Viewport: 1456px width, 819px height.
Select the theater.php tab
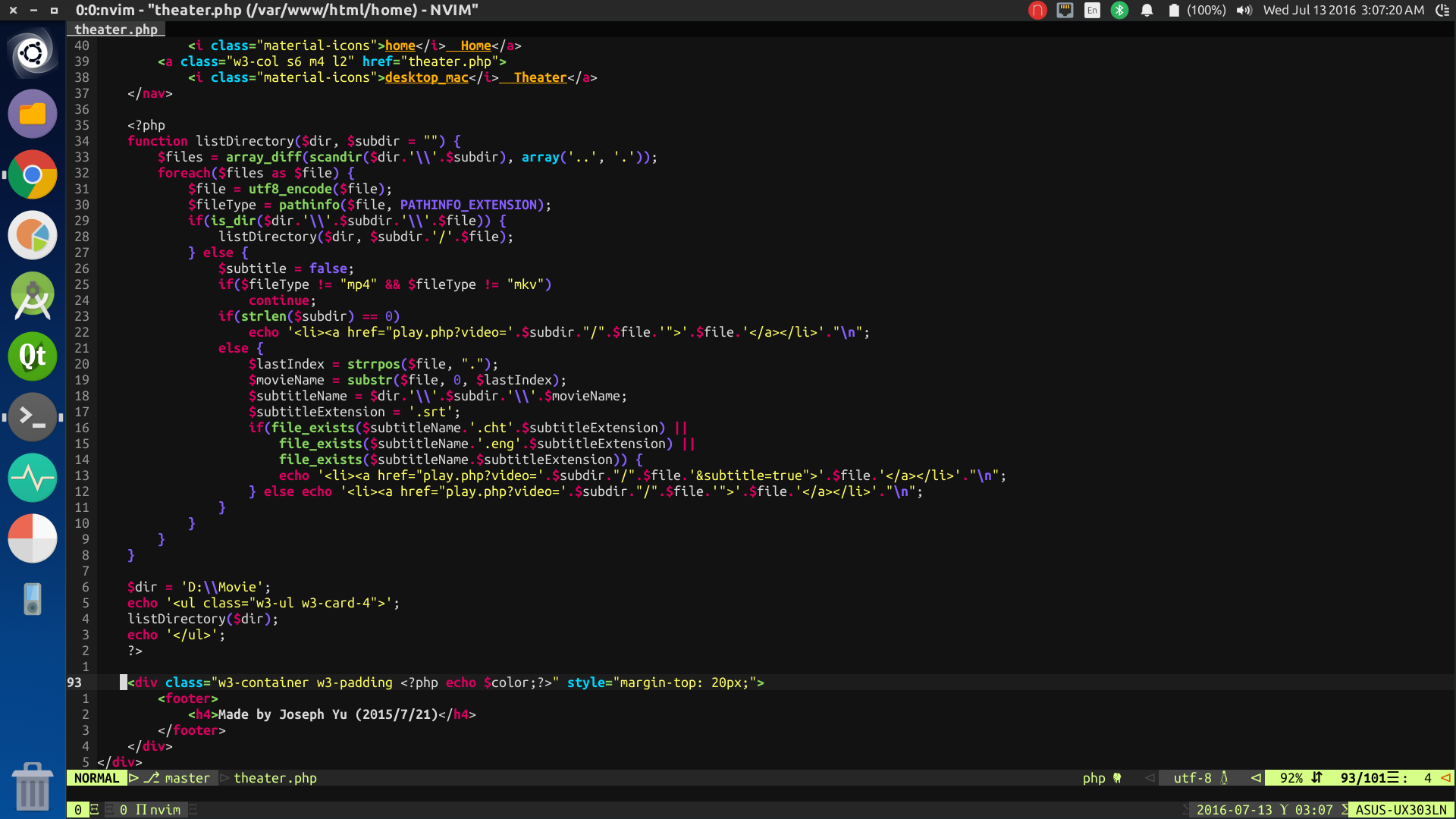click(116, 30)
